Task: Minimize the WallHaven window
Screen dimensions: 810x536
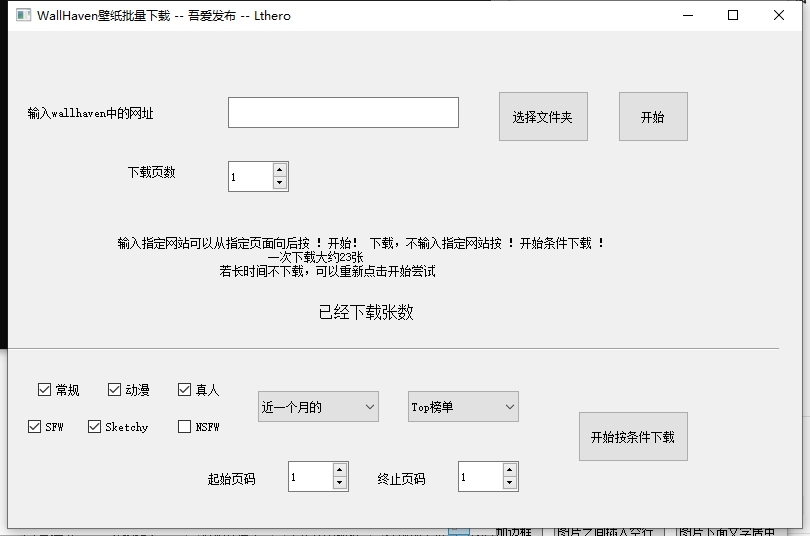Action: coord(688,15)
